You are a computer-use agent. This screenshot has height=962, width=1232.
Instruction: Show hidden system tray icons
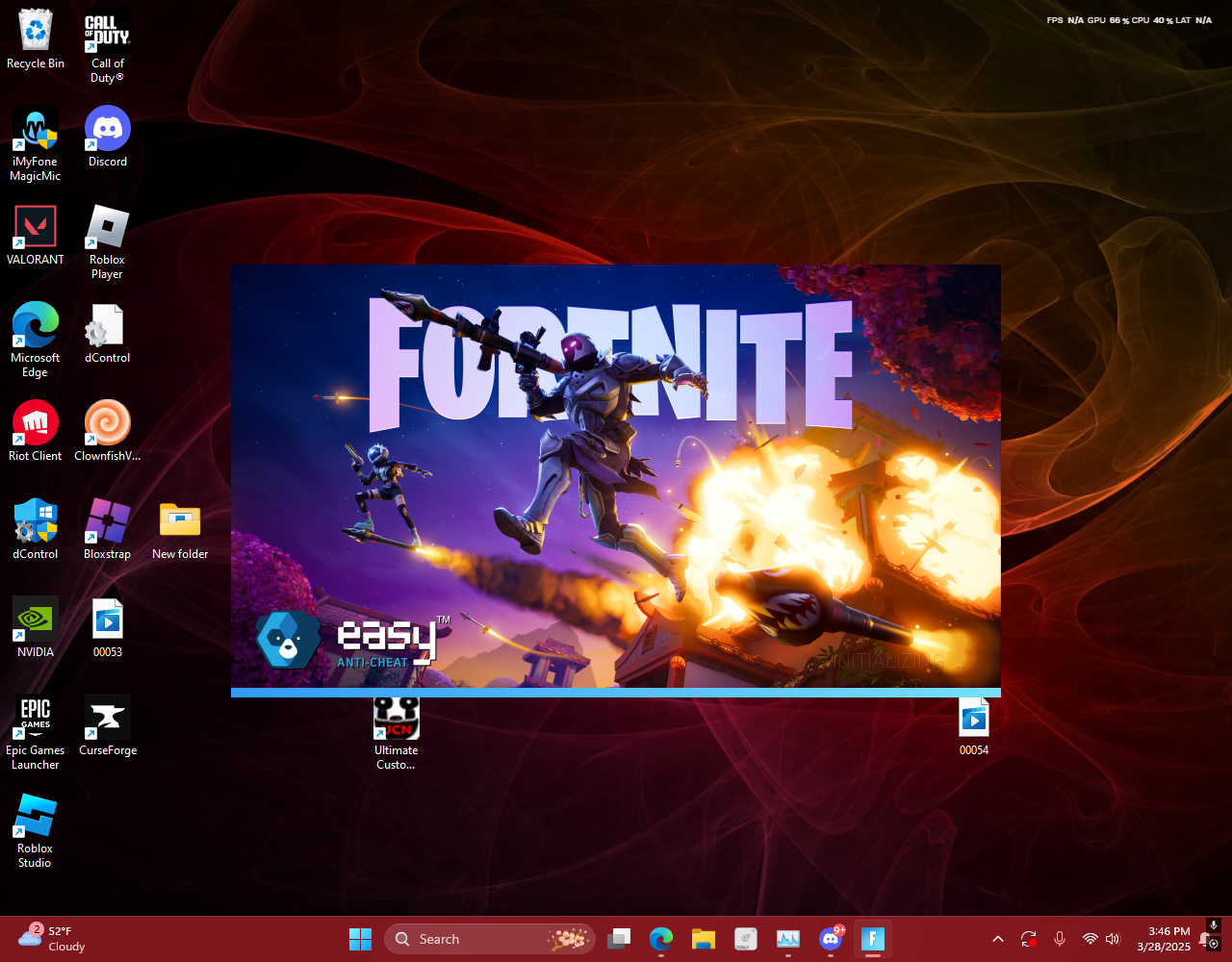[x=998, y=939]
